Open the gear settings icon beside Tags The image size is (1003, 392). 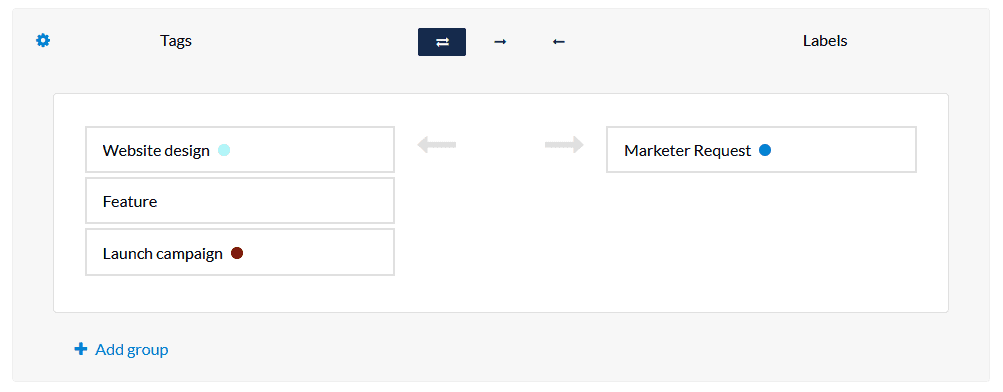[43, 41]
